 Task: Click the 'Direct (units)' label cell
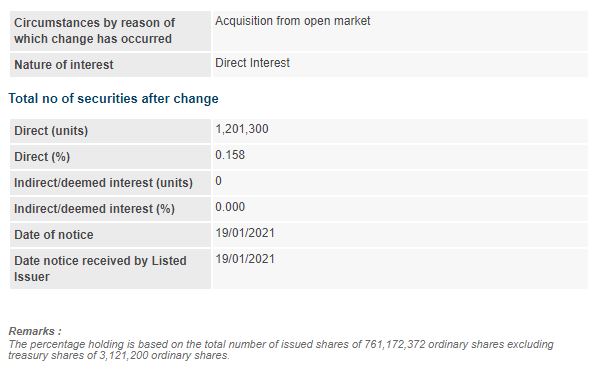pyautogui.click(x=110, y=131)
